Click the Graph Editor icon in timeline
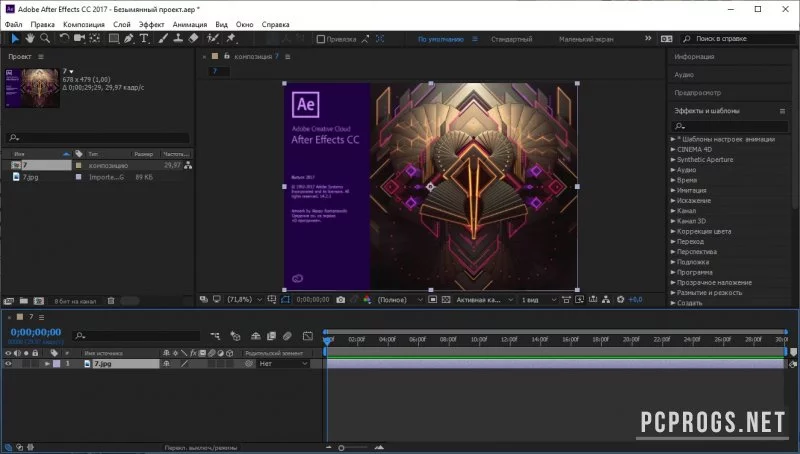Viewport: 800px width, 454px height. 308,336
